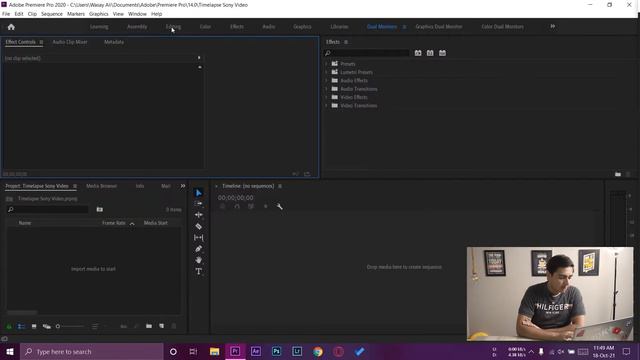Sort by Frame Rate column header
This screenshot has height=360, width=640.
[x=114, y=223]
